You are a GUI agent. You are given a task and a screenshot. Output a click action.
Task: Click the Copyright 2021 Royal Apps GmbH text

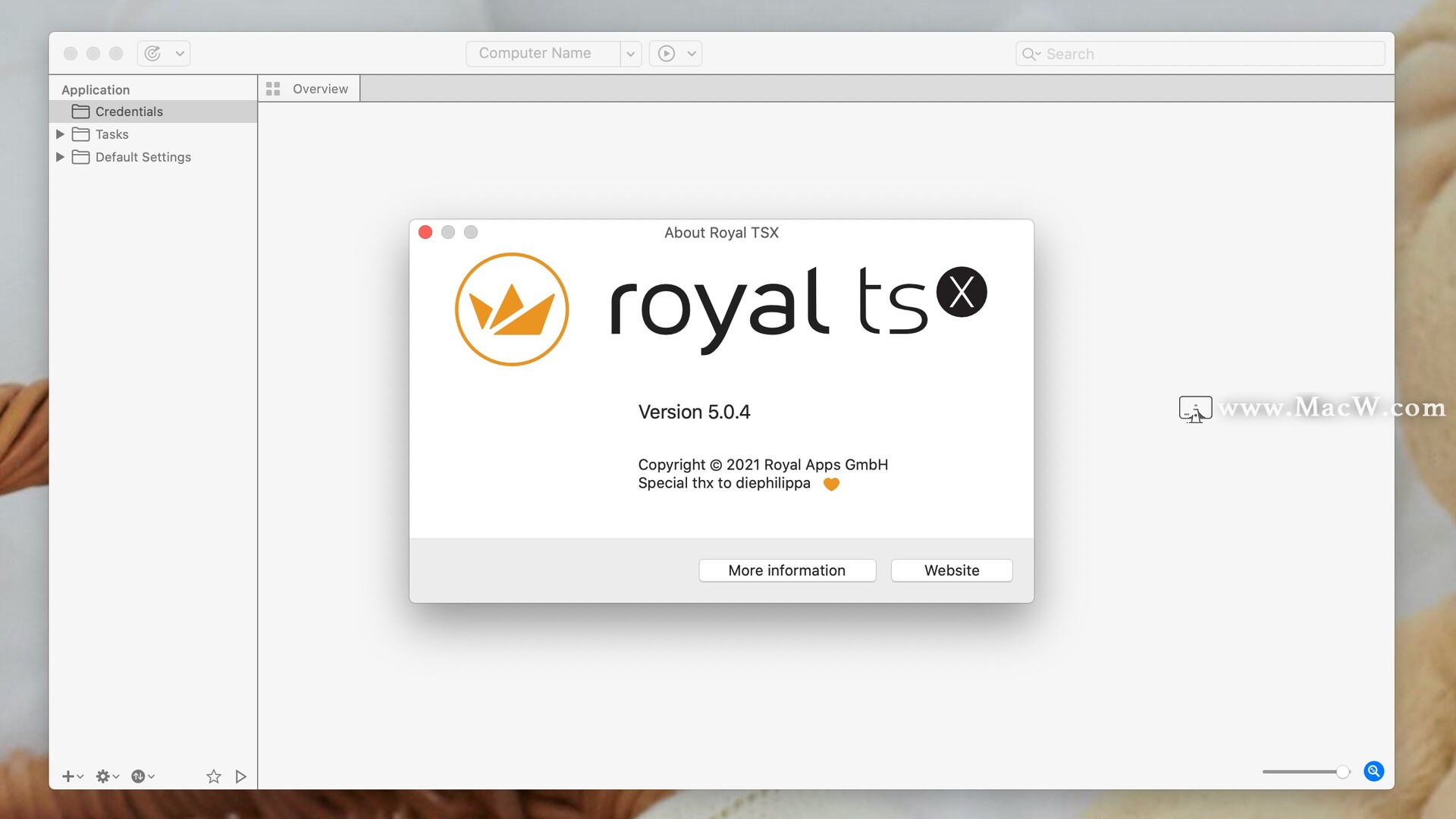[x=763, y=464]
